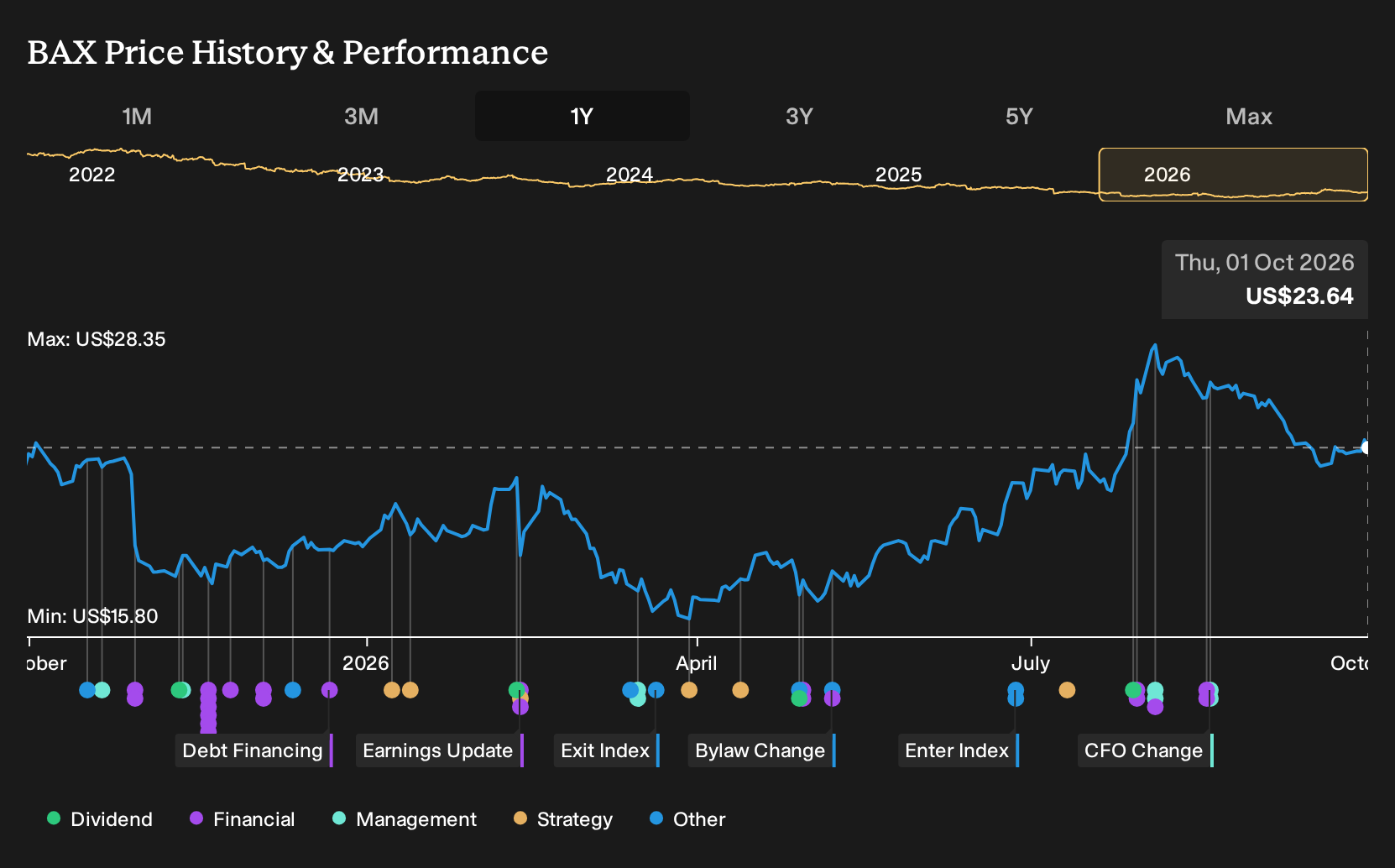Click the blue marker above Enter Index label
Screen dimensions: 1395x868
[1016, 690]
